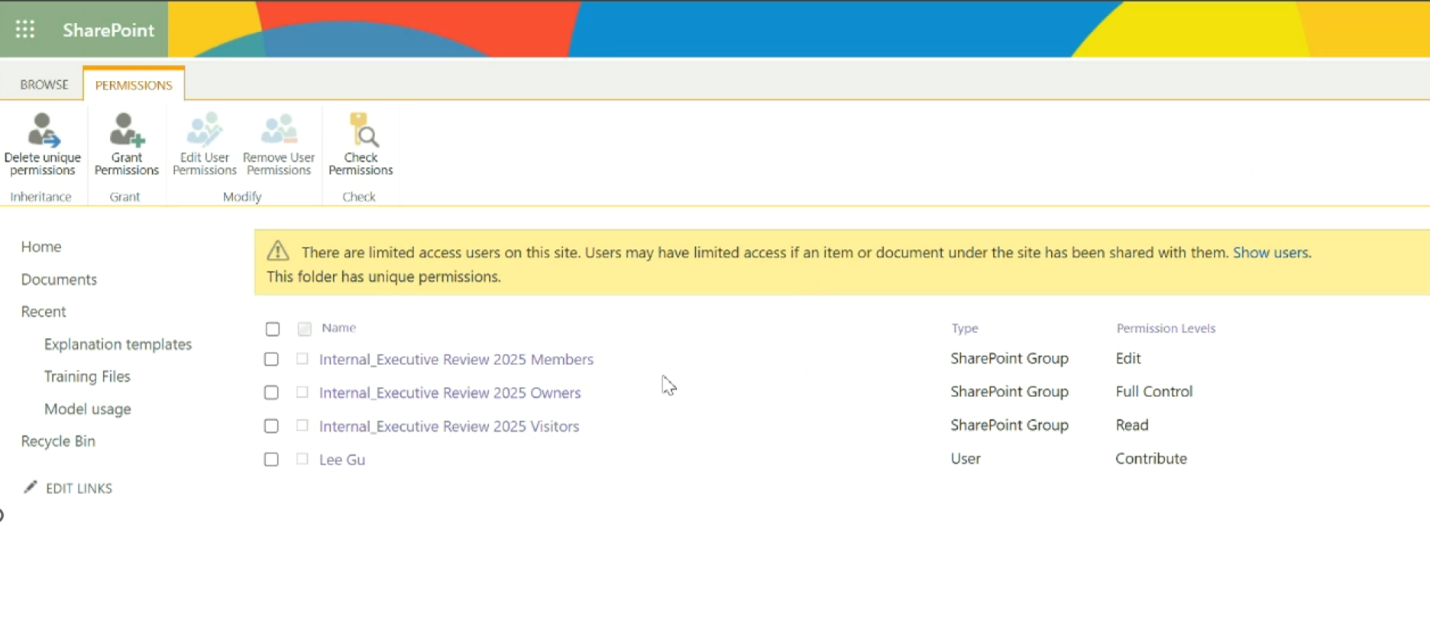Open the Documents navigation item

(x=58, y=279)
